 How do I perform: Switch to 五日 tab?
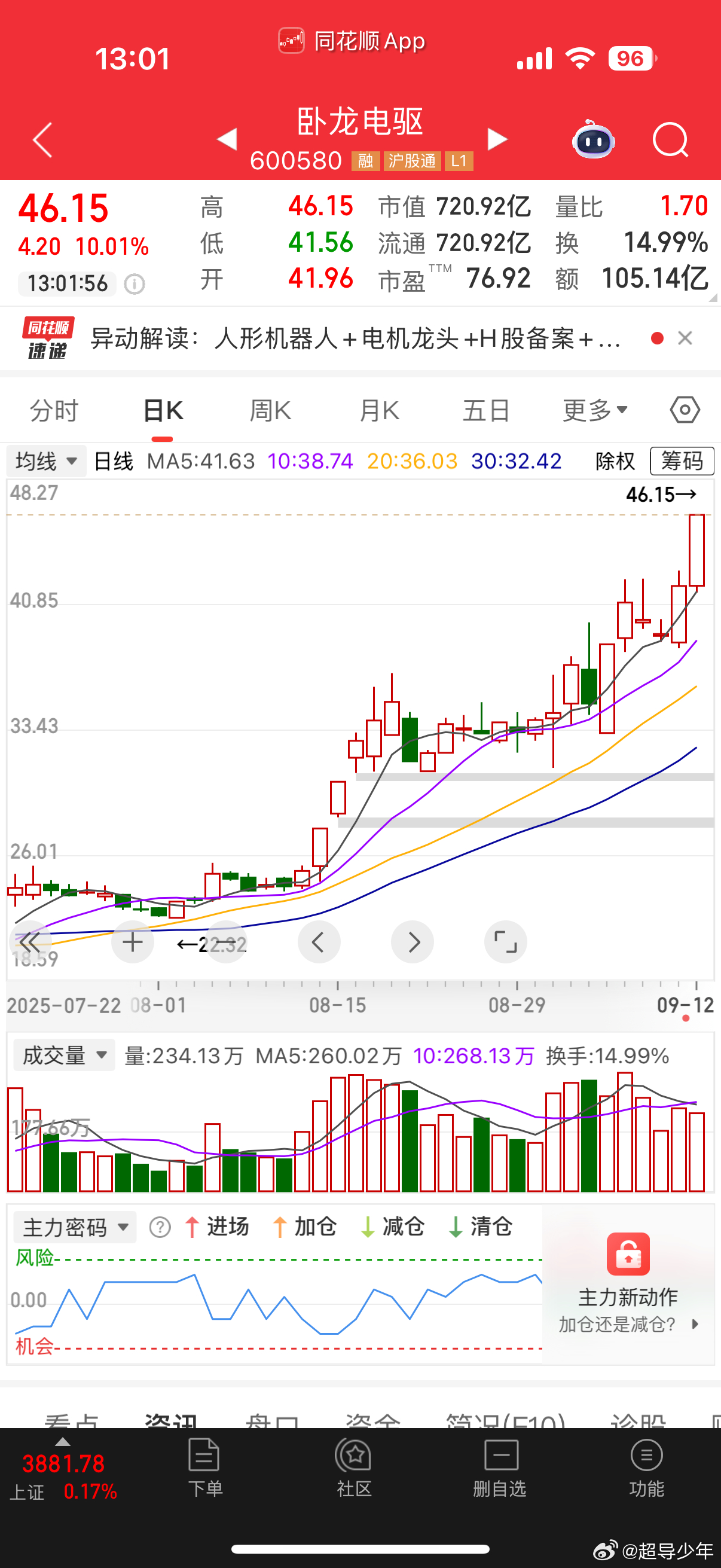point(486,410)
